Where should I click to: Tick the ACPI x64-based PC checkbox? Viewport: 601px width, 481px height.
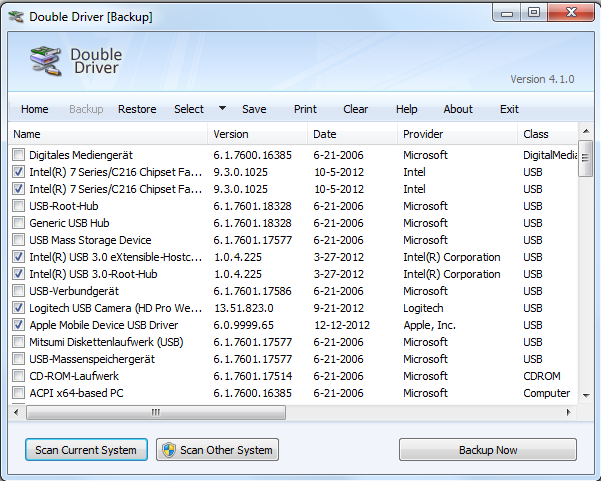(x=18, y=393)
